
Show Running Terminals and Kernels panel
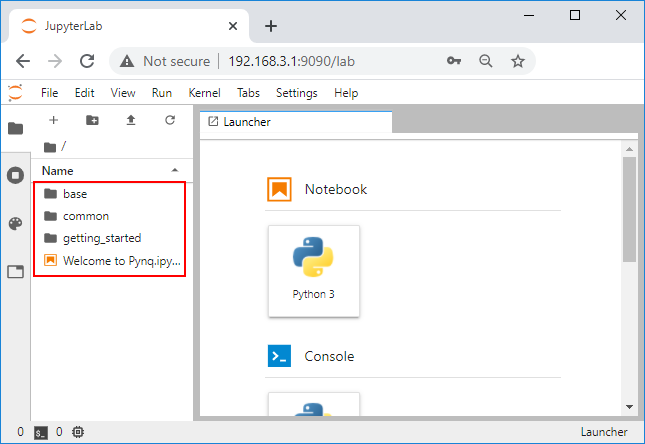15,175
